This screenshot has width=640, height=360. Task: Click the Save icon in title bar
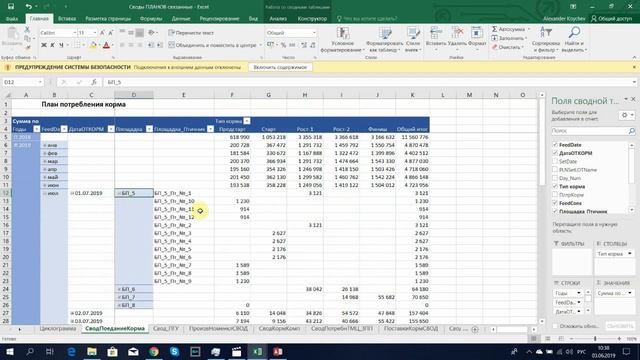click(x=11, y=6)
